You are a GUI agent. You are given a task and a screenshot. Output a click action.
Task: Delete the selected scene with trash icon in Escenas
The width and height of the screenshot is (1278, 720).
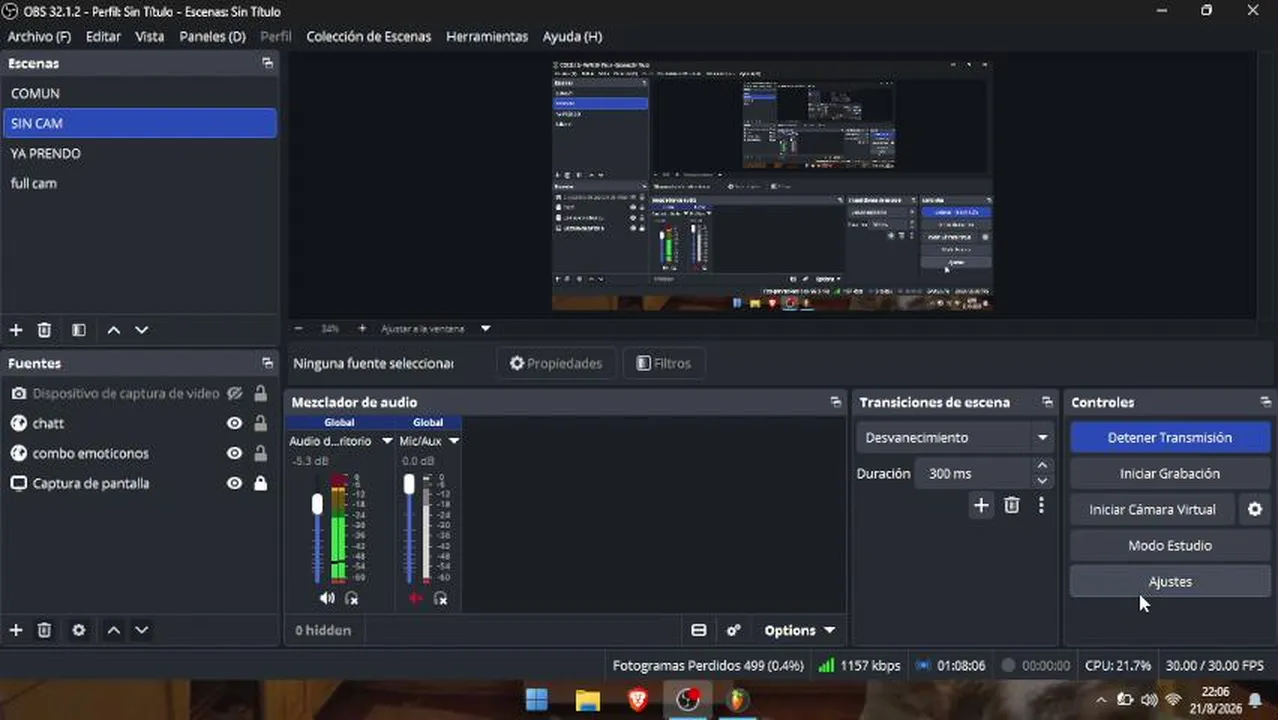coord(44,330)
